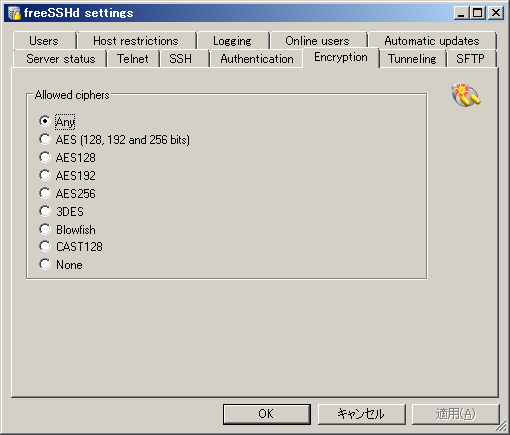Click the window resize grip corner
Image resolution: width=510 pixels, height=435 pixels.
(501, 426)
